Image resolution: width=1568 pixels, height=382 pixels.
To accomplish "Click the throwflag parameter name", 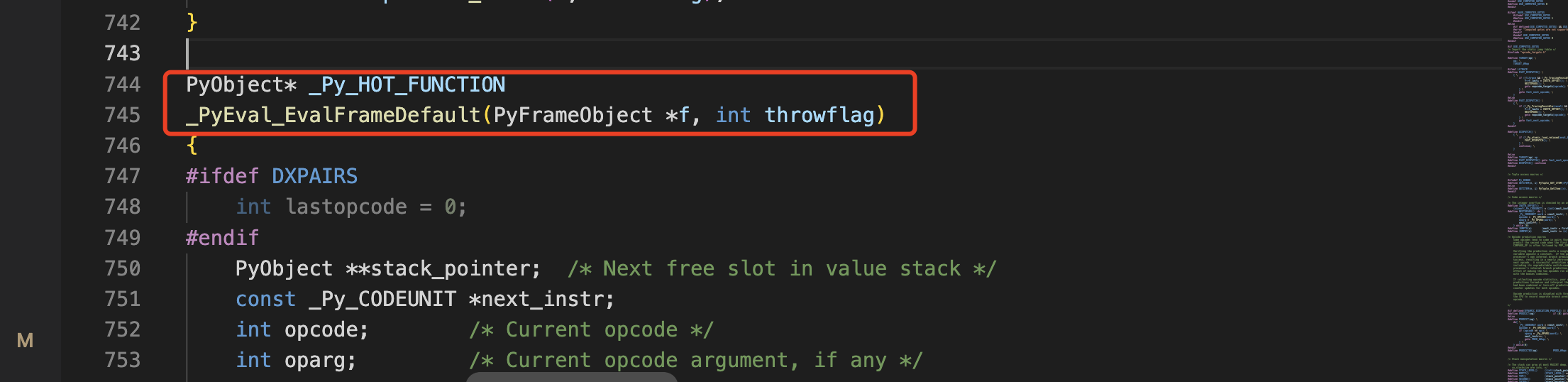I will coord(819,115).
